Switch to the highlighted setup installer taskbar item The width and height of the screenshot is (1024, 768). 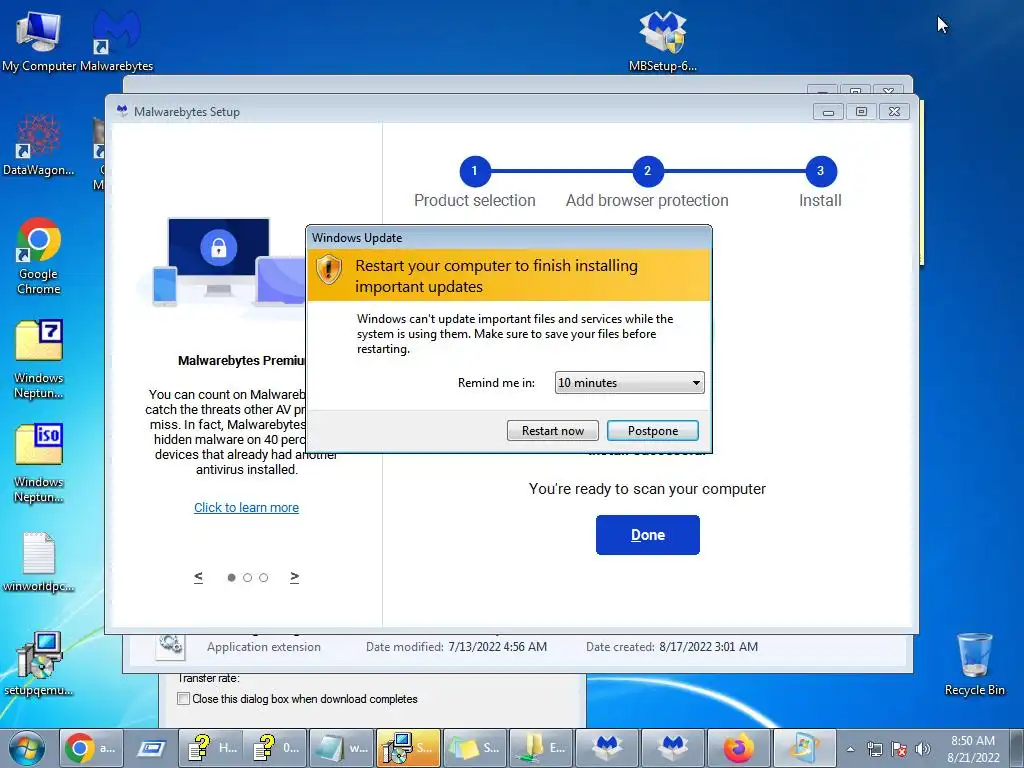[408, 748]
